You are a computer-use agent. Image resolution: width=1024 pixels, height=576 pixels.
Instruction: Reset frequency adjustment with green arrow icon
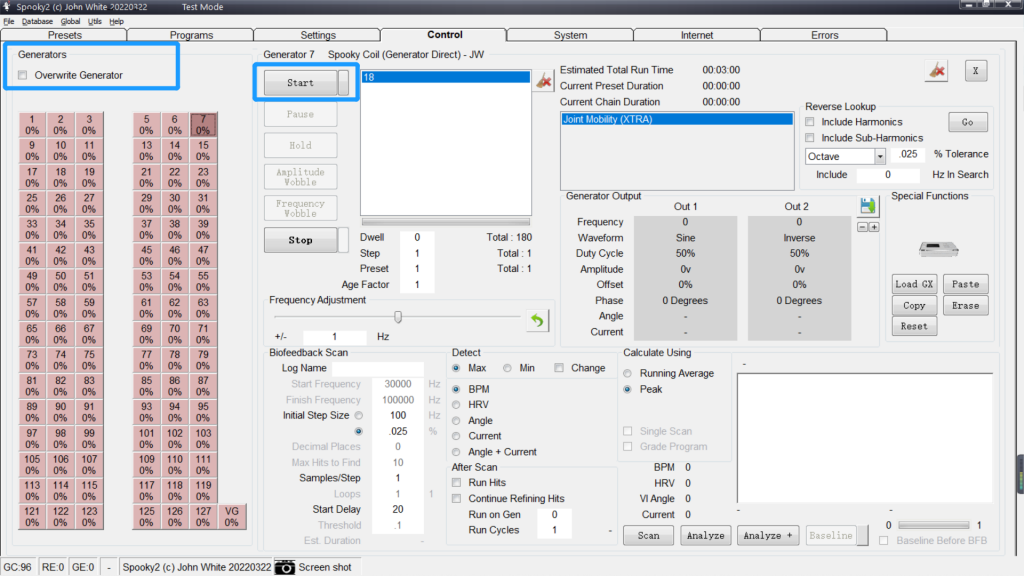[x=537, y=321]
